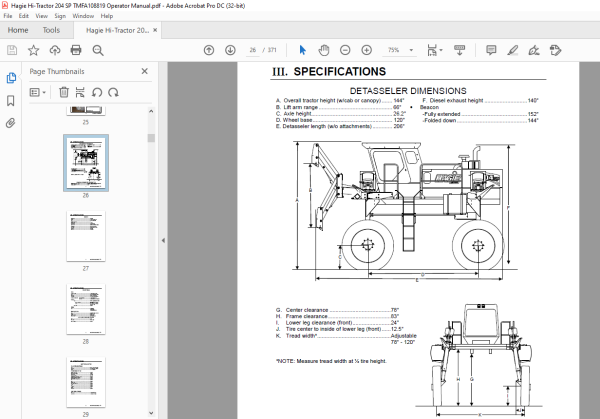This screenshot has width=600, height=419.
Task: Close the Page Thumbnails panel
Action: tap(144, 71)
